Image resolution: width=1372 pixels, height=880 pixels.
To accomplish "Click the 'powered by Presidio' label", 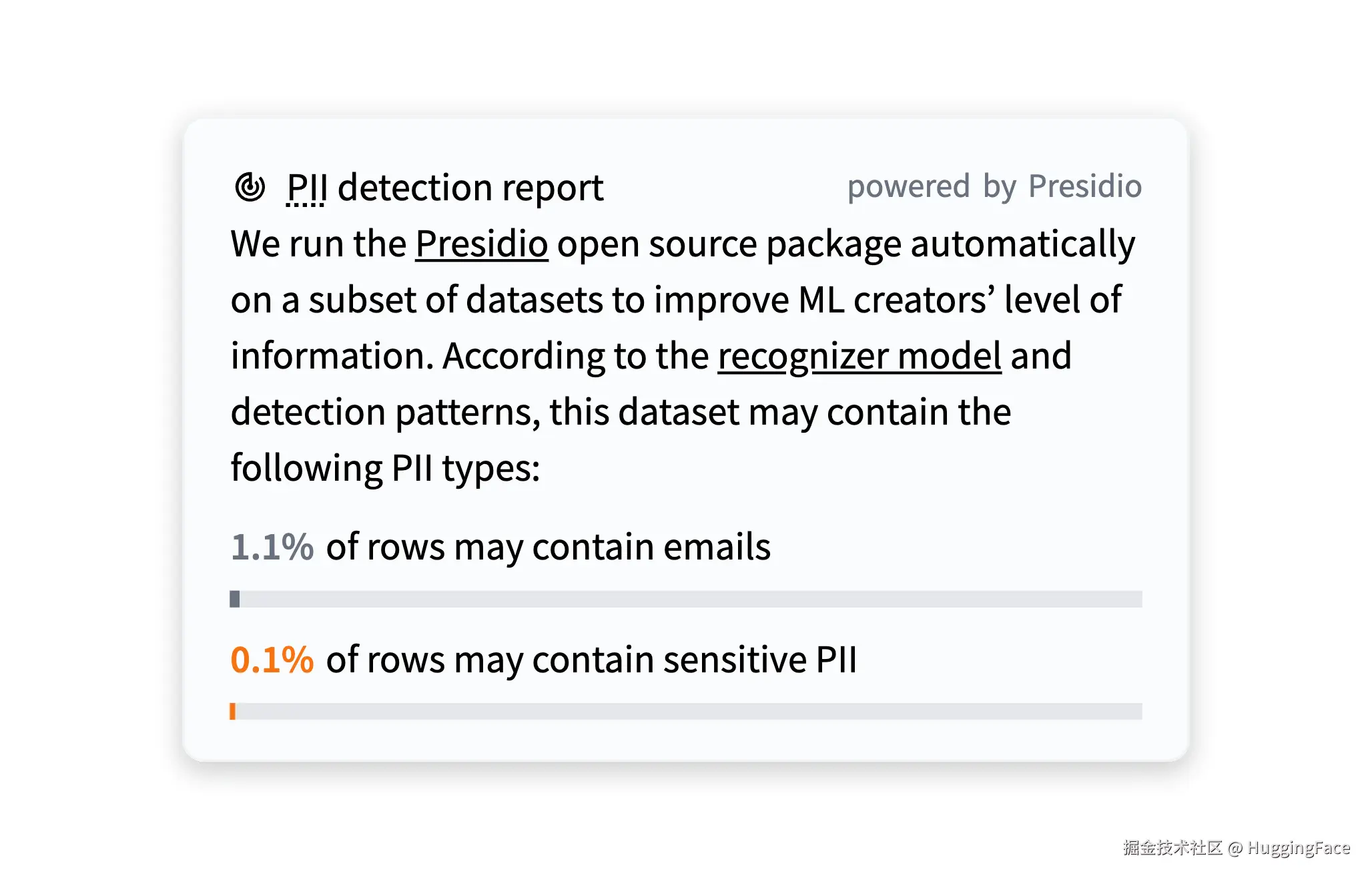I will (x=994, y=186).
